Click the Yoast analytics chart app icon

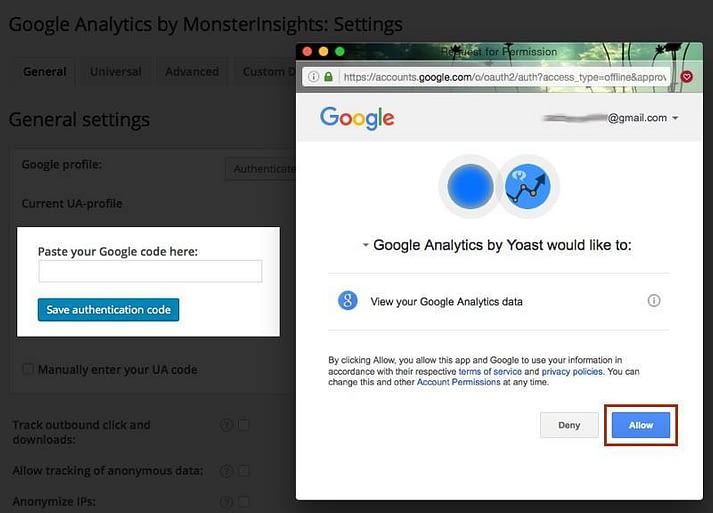pyautogui.click(x=528, y=186)
